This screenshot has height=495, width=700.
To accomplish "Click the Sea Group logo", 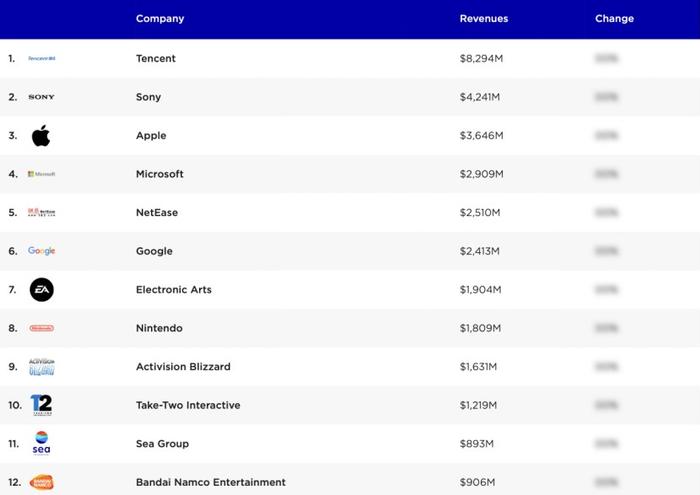I will (42, 443).
